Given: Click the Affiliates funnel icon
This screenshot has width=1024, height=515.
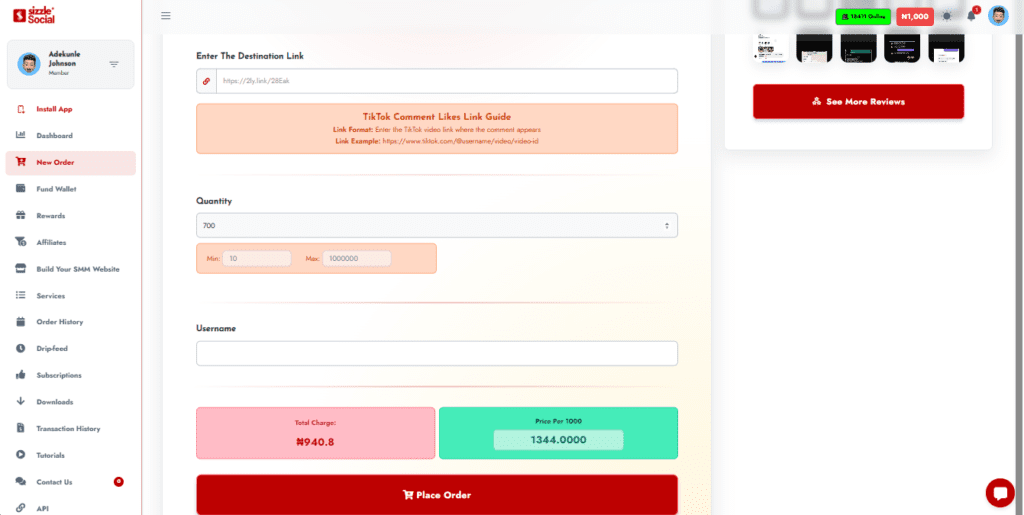Looking at the screenshot, I should pyautogui.click(x=21, y=242).
